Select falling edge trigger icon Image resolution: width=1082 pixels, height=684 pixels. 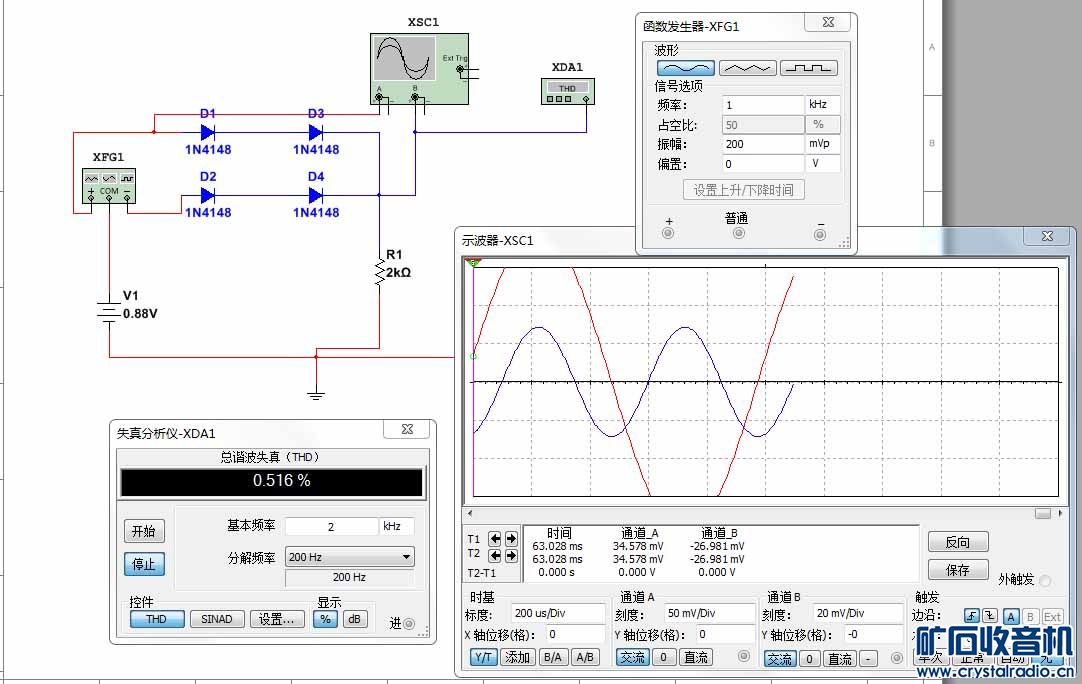[990, 616]
